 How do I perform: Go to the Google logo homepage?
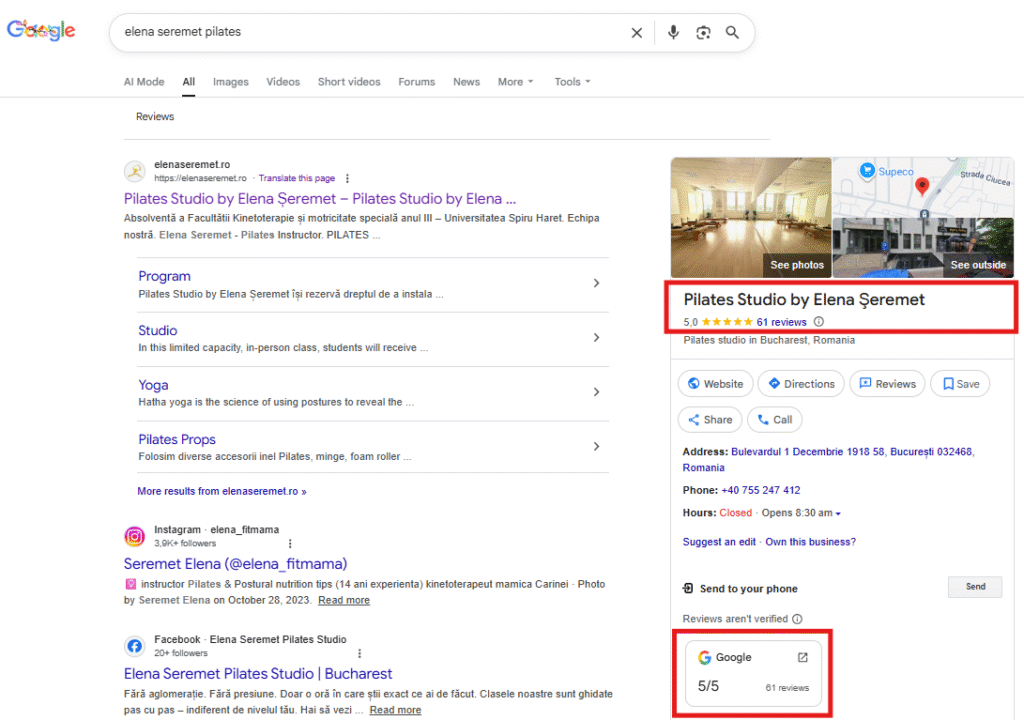coord(41,31)
